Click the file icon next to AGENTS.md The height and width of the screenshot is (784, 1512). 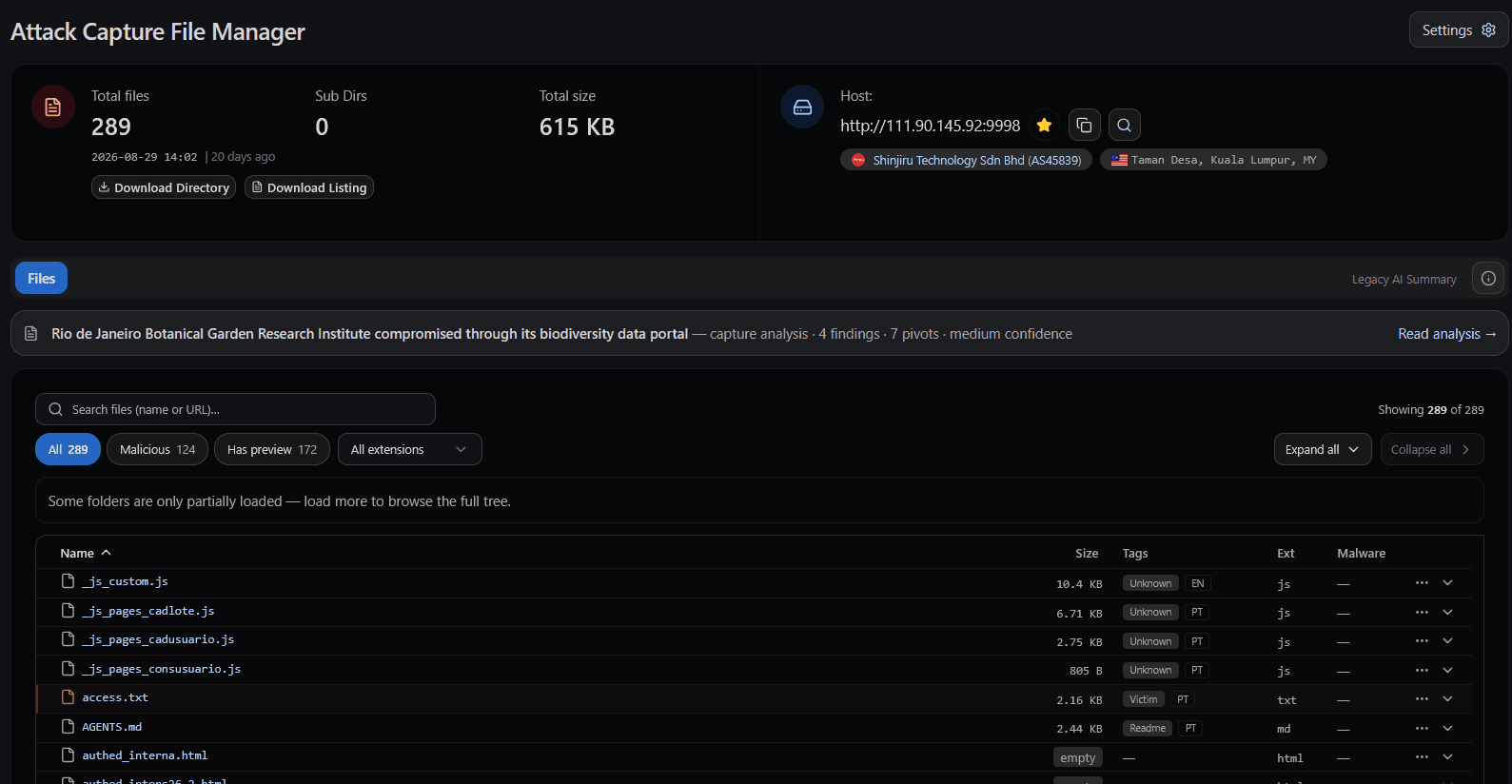click(68, 727)
